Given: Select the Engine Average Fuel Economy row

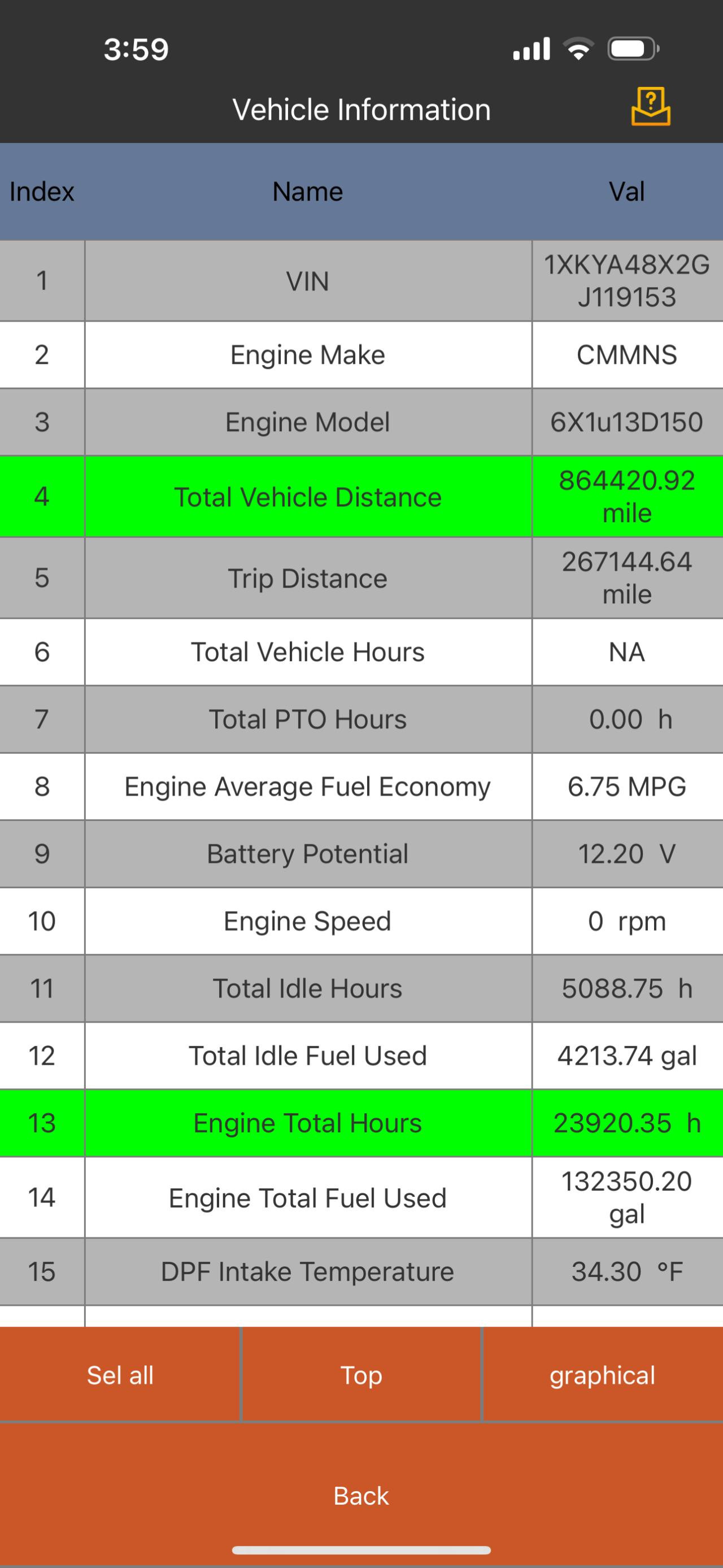Looking at the screenshot, I should (308, 787).
